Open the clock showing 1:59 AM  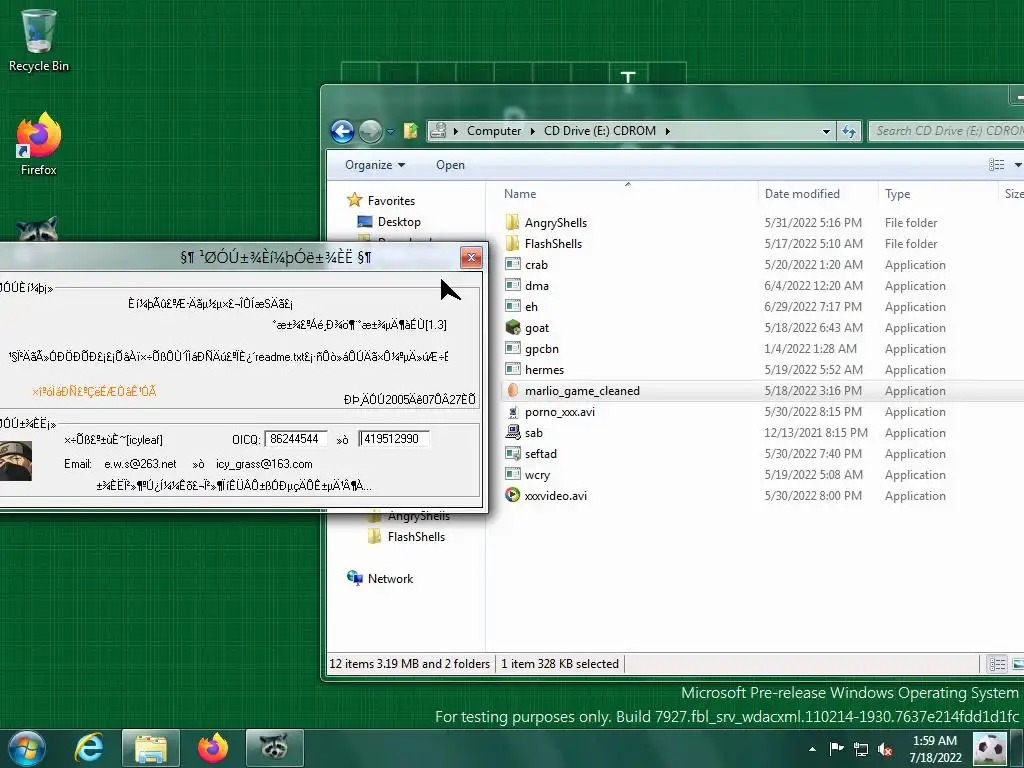pyautogui.click(x=935, y=749)
